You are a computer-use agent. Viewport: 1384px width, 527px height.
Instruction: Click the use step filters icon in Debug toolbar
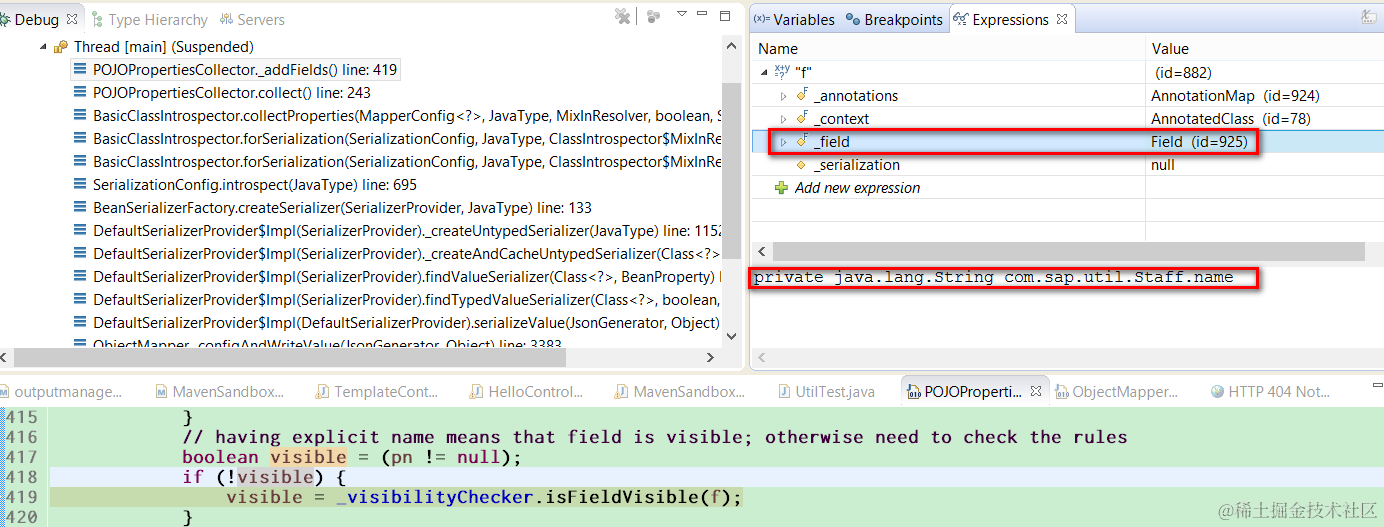click(x=653, y=16)
